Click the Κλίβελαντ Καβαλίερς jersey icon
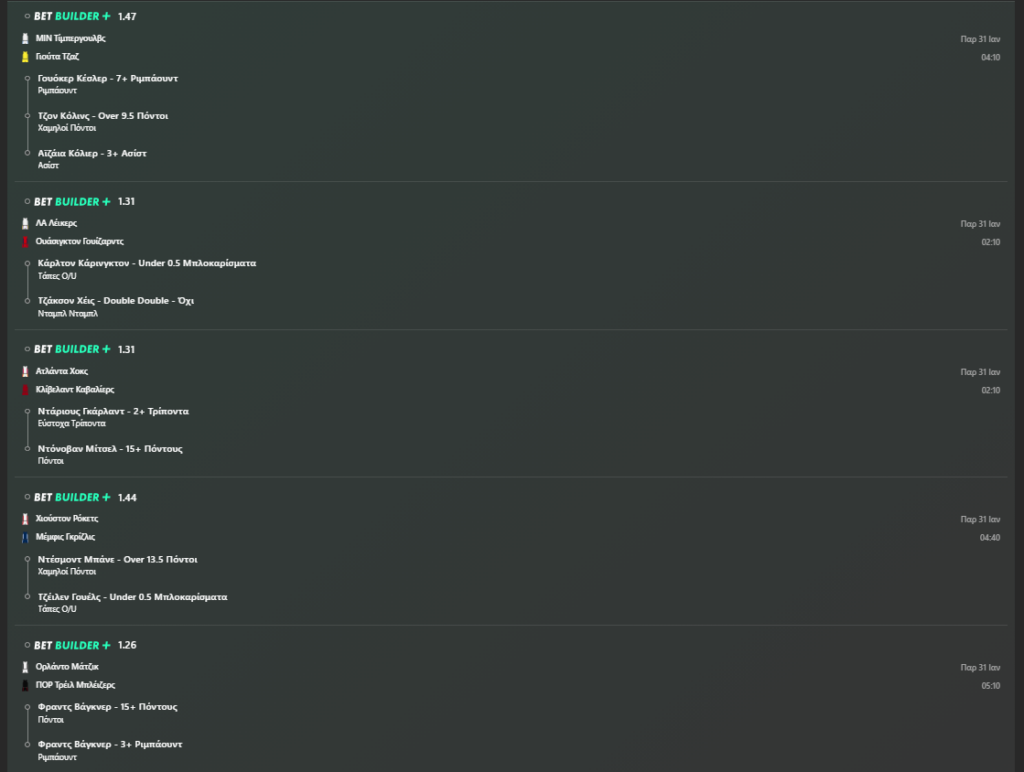 pos(25,390)
